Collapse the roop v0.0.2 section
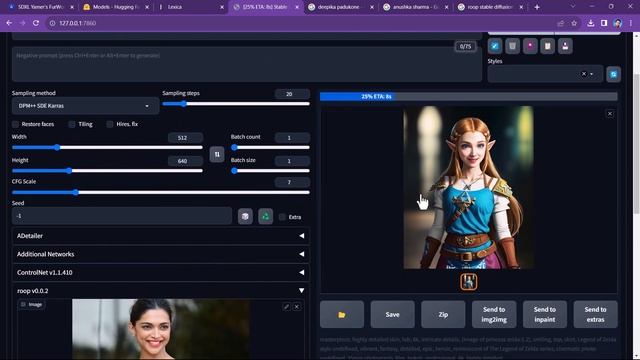The image size is (640, 360). [160, 291]
